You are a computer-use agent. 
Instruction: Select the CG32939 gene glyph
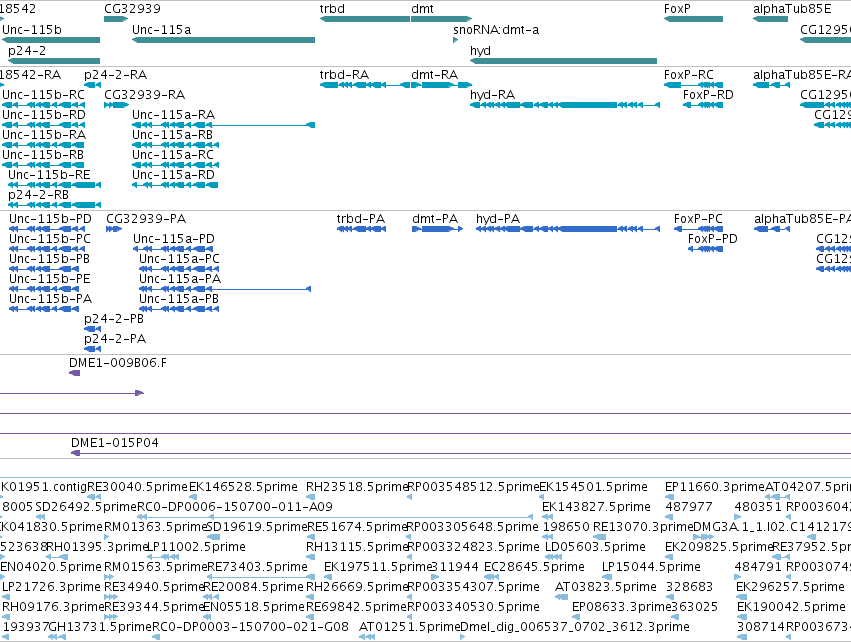116,19
